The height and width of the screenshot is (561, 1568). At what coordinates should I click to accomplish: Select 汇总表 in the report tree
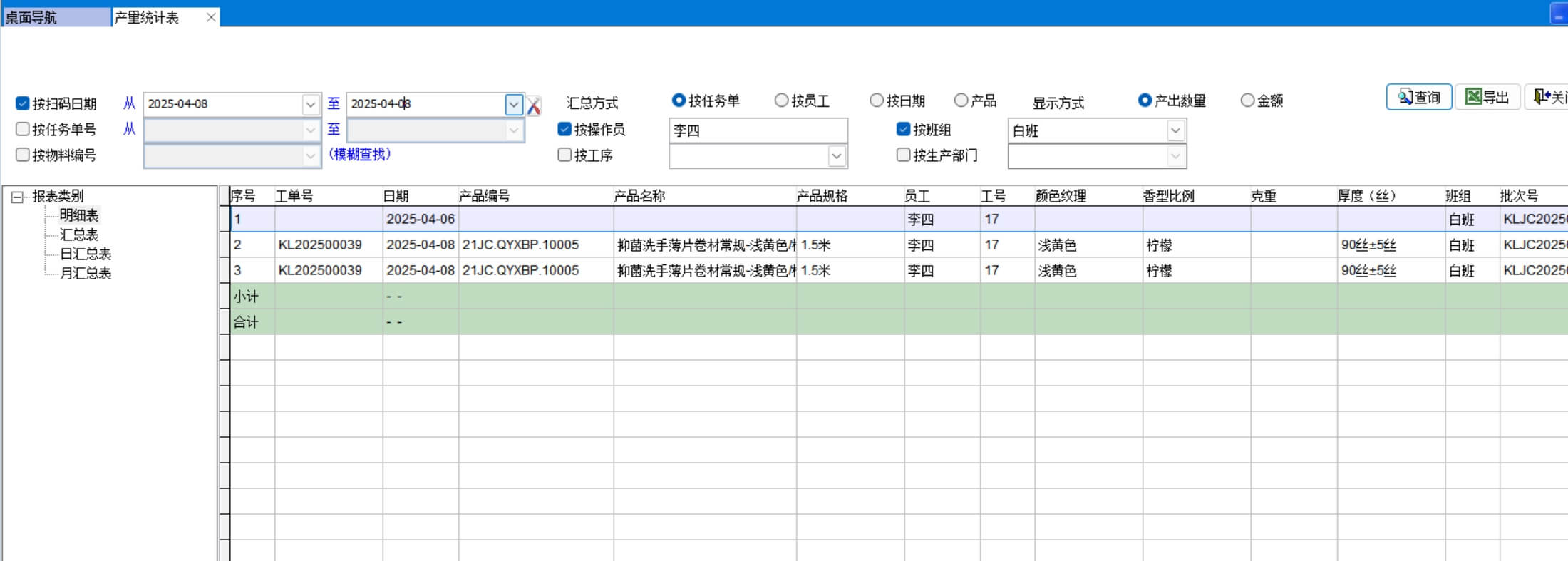(x=79, y=235)
